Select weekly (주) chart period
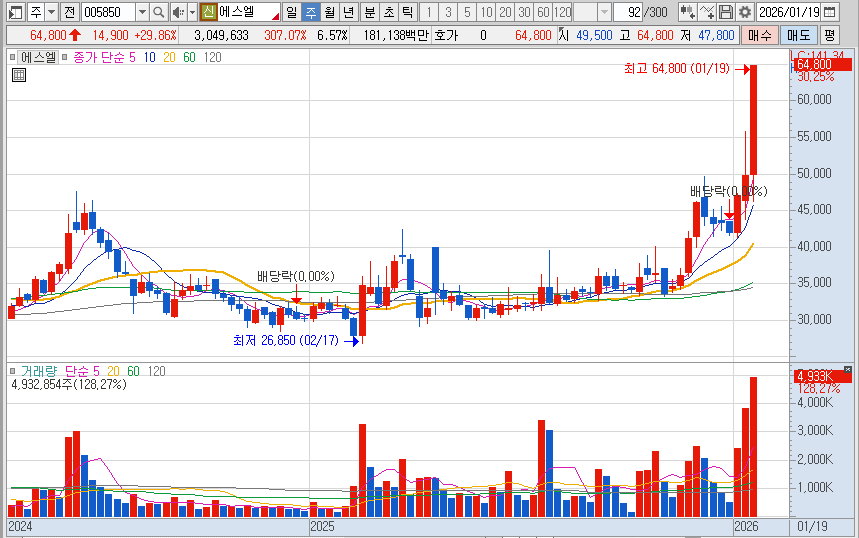 tap(311, 12)
